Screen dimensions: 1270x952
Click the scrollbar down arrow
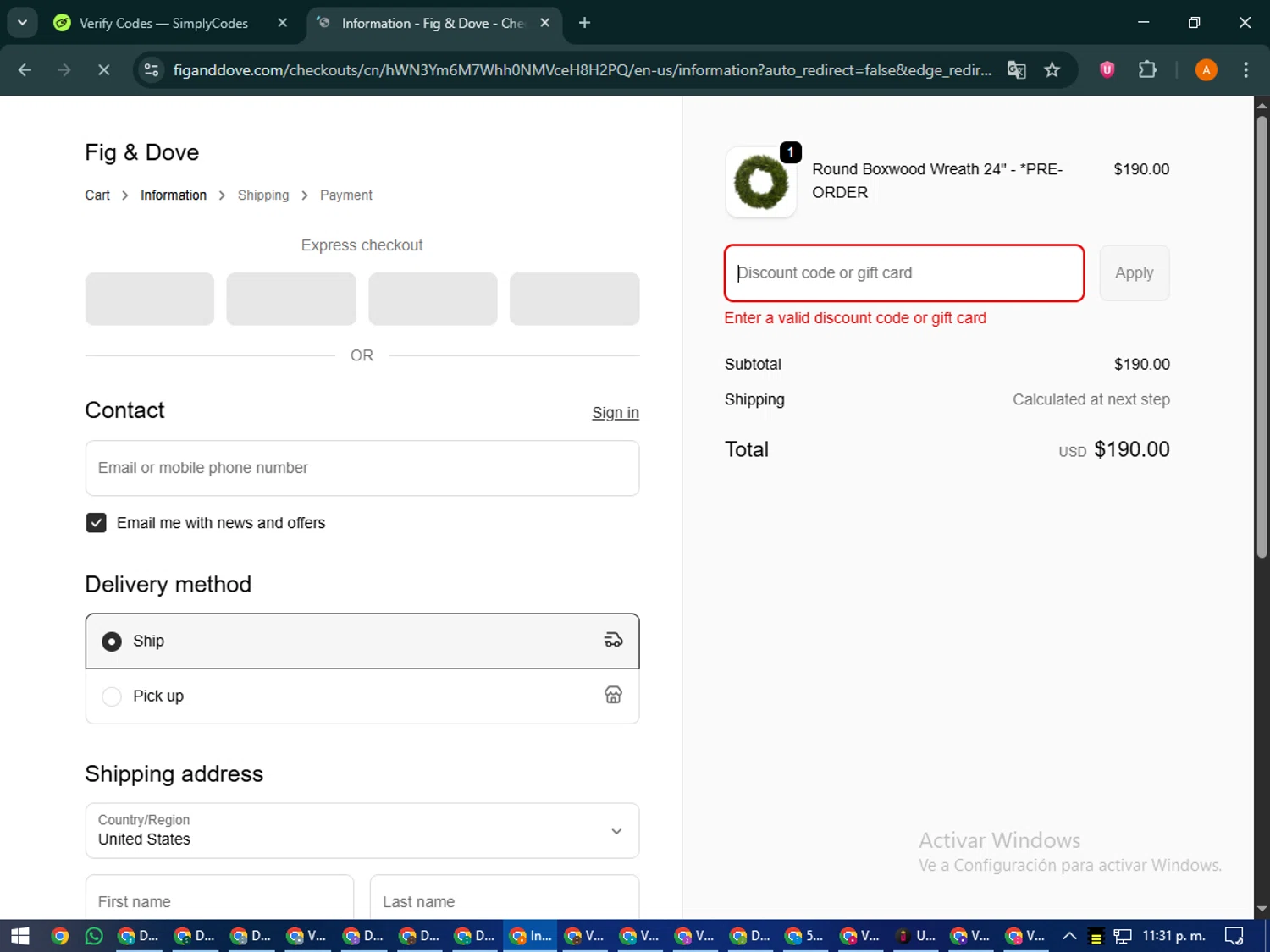click(x=1262, y=910)
